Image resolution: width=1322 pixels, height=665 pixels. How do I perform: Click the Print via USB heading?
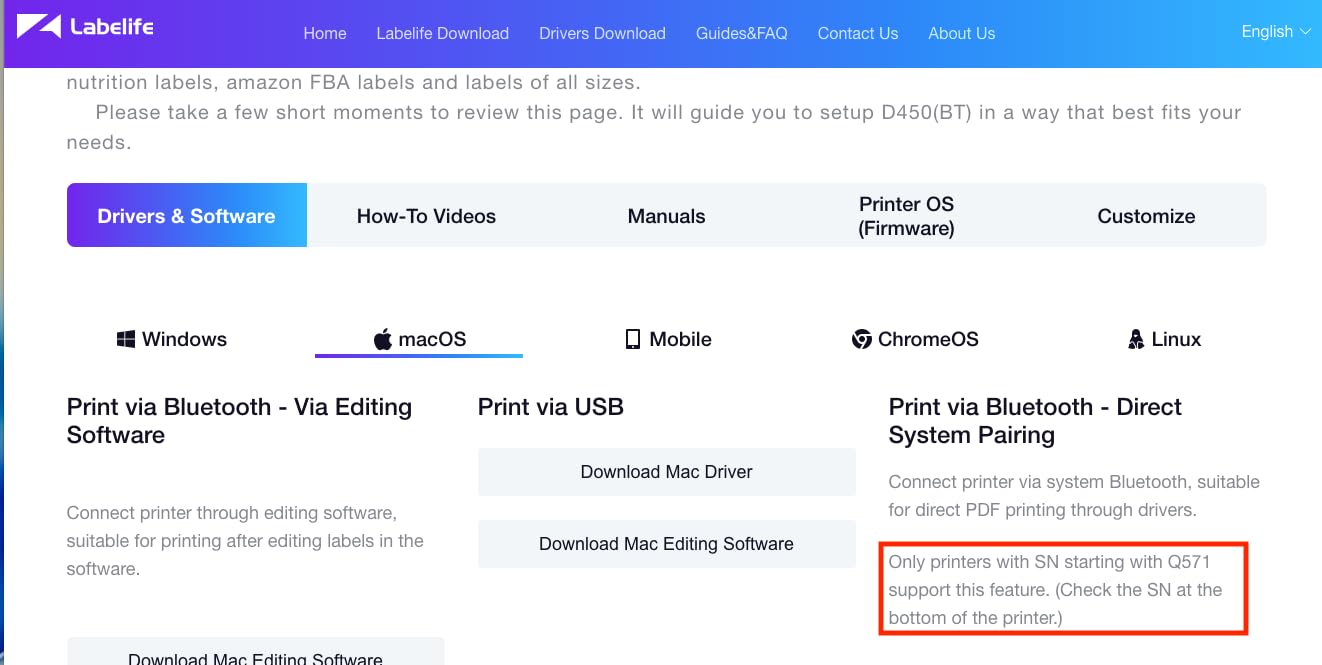[551, 407]
